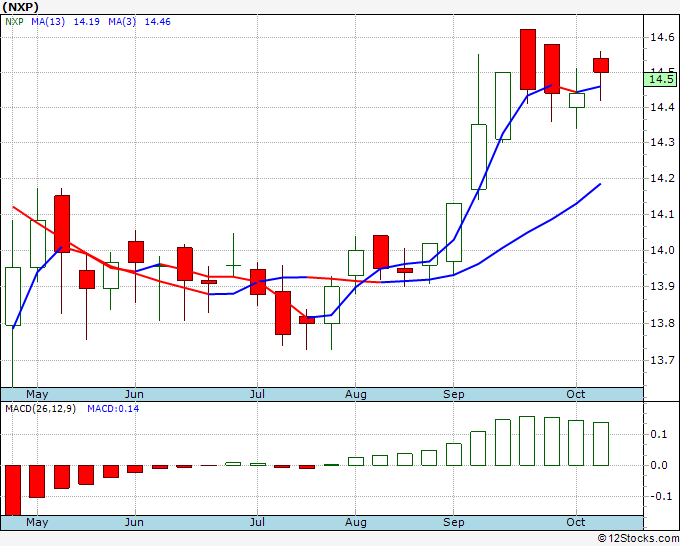Image resolution: width=680 pixels, height=546 pixels.
Task: Click the last green MACD bar in the histogram
Action: click(601, 444)
